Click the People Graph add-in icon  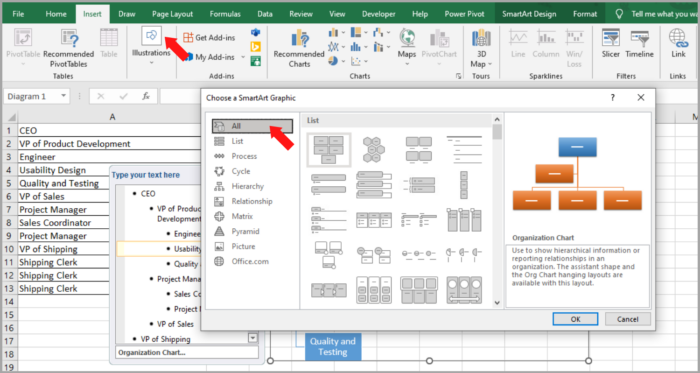click(255, 61)
